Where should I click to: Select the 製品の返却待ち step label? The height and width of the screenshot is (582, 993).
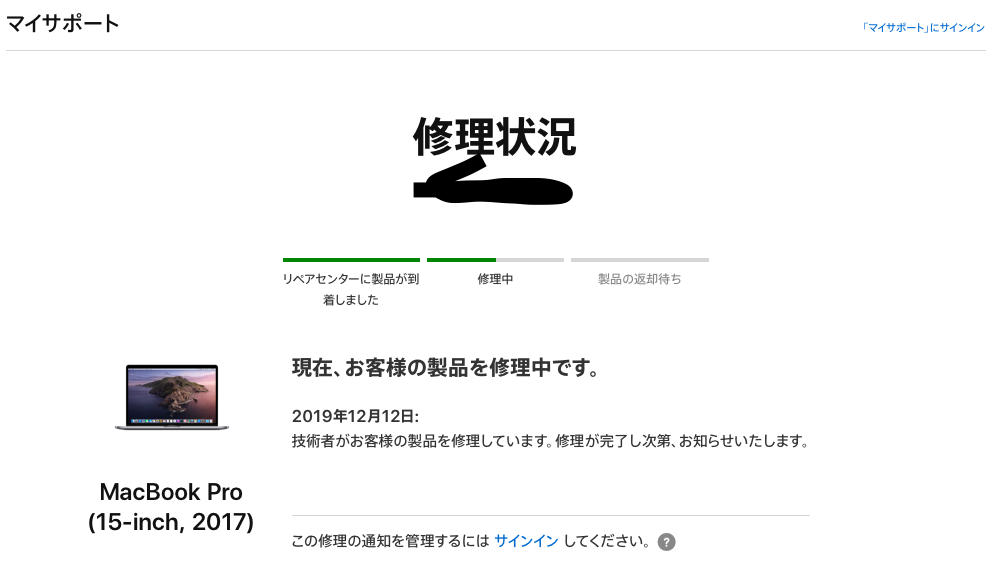[640, 279]
